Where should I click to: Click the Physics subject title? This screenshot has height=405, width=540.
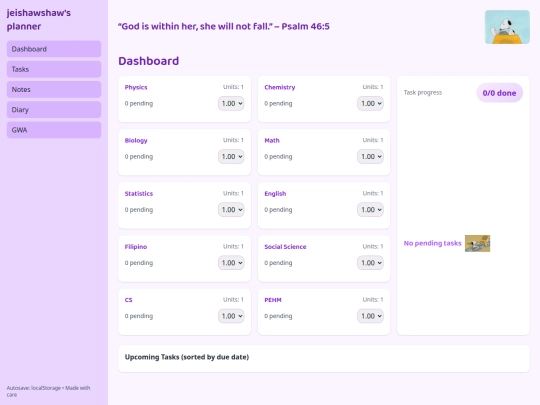click(x=136, y=87)
